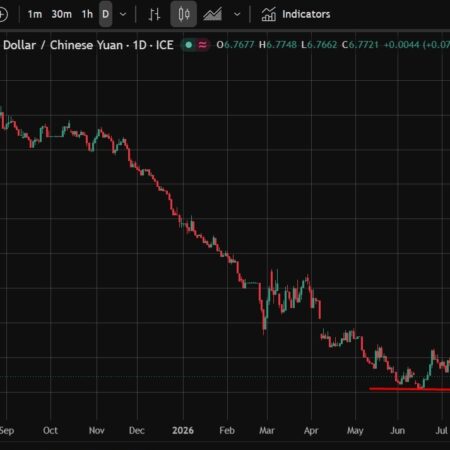Switch to the bars chart style

click(154, 14)
